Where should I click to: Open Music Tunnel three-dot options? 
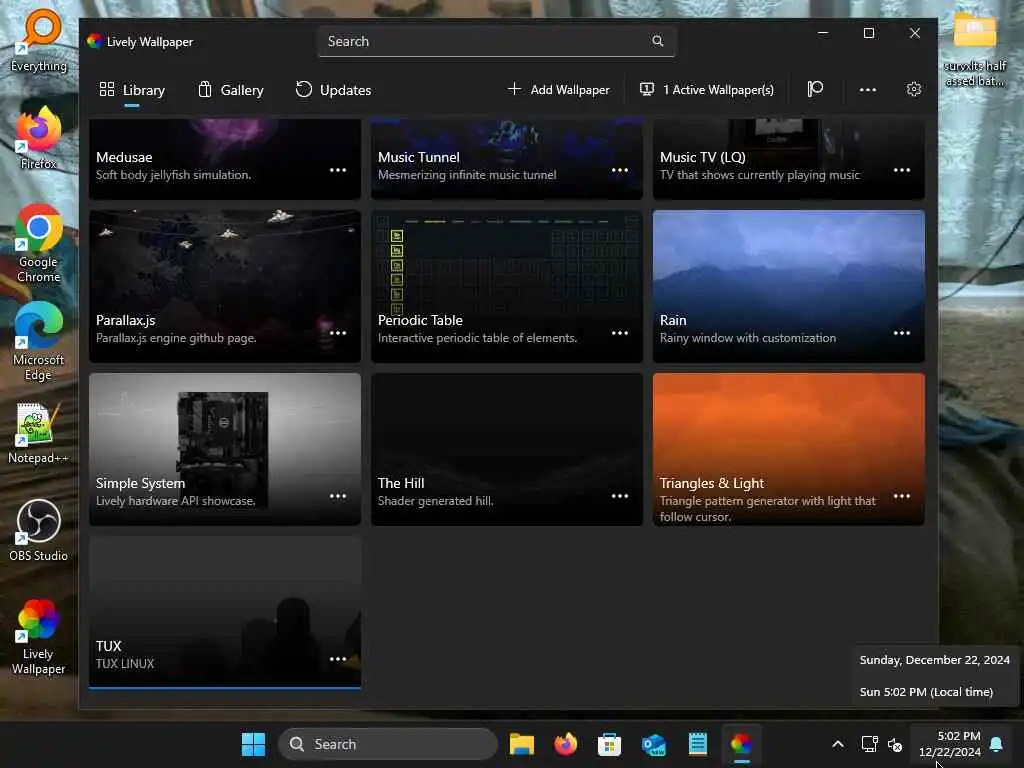[620, 170]
